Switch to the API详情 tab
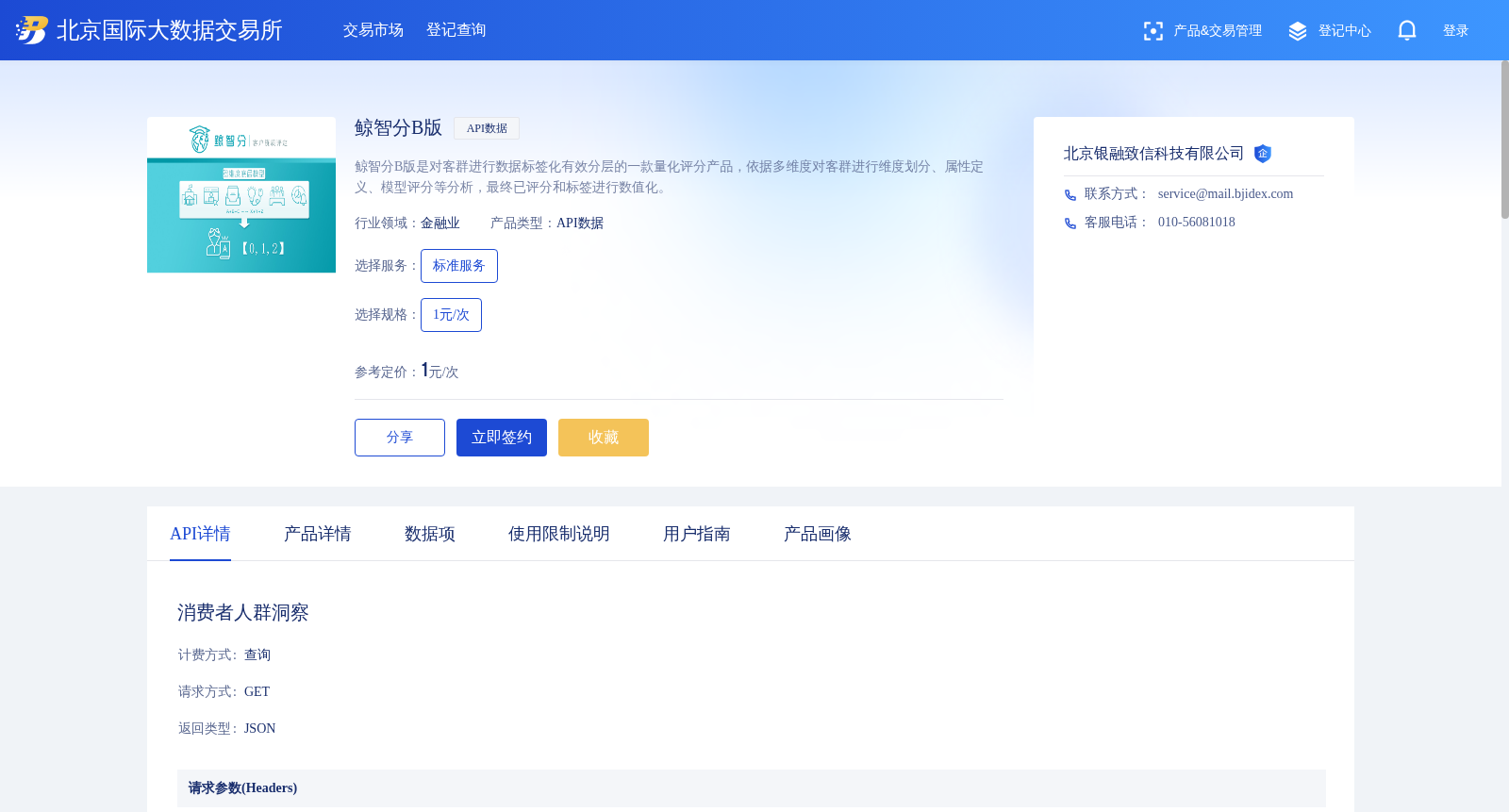 (x=200, y=534)
